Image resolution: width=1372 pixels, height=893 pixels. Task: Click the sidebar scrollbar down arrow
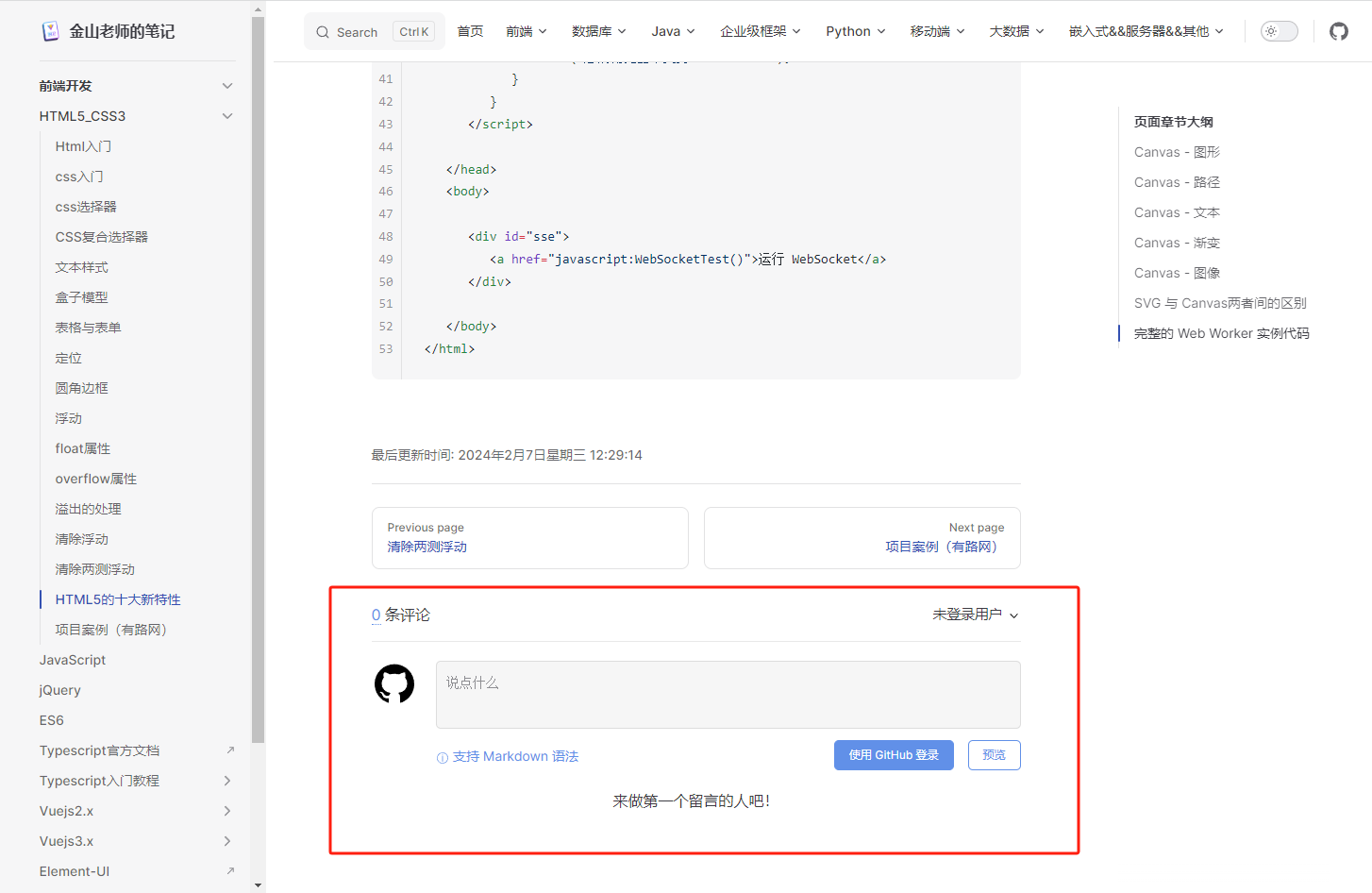click(259, 885)
